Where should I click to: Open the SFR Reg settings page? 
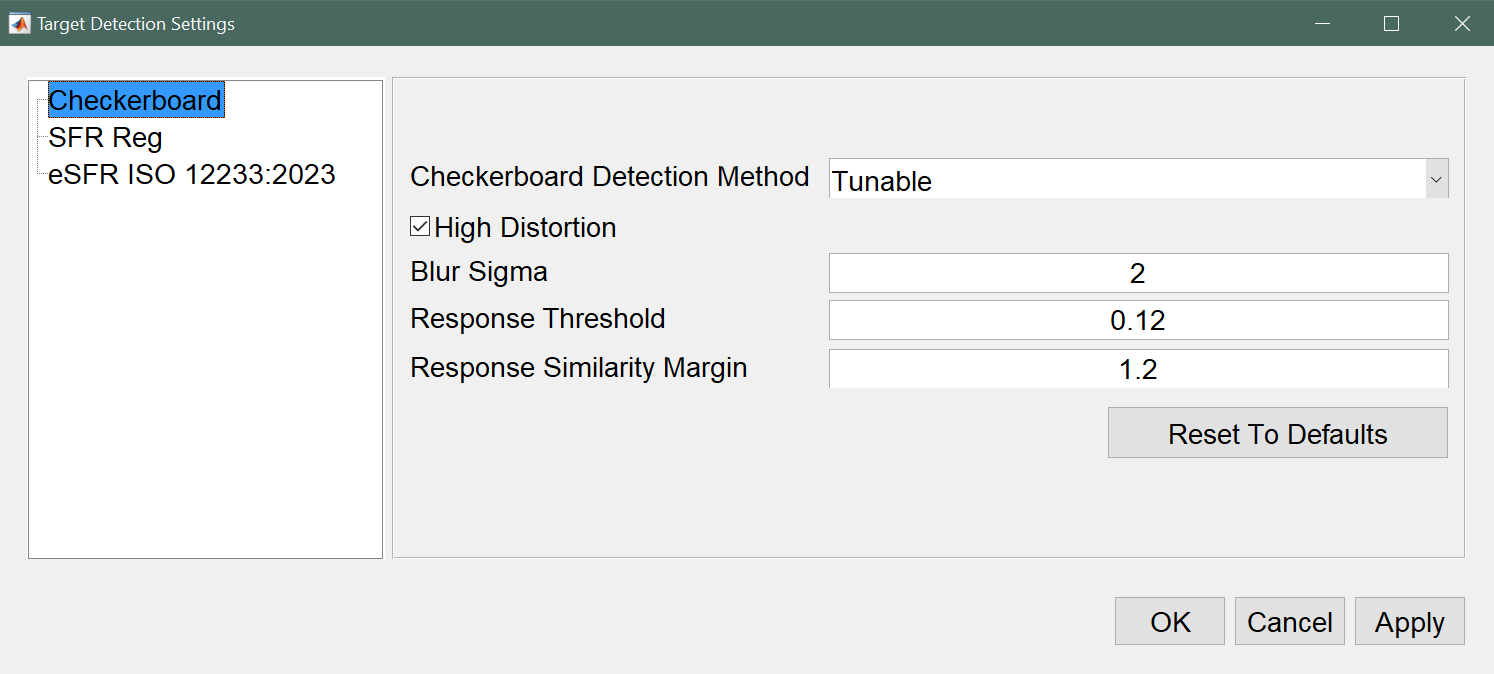point(105,137)
